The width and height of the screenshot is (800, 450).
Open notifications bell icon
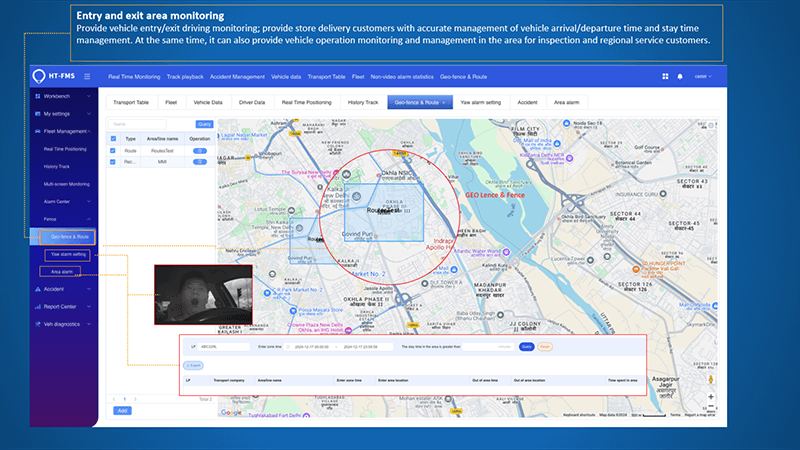pyautogui.click(x=680, y=77)
